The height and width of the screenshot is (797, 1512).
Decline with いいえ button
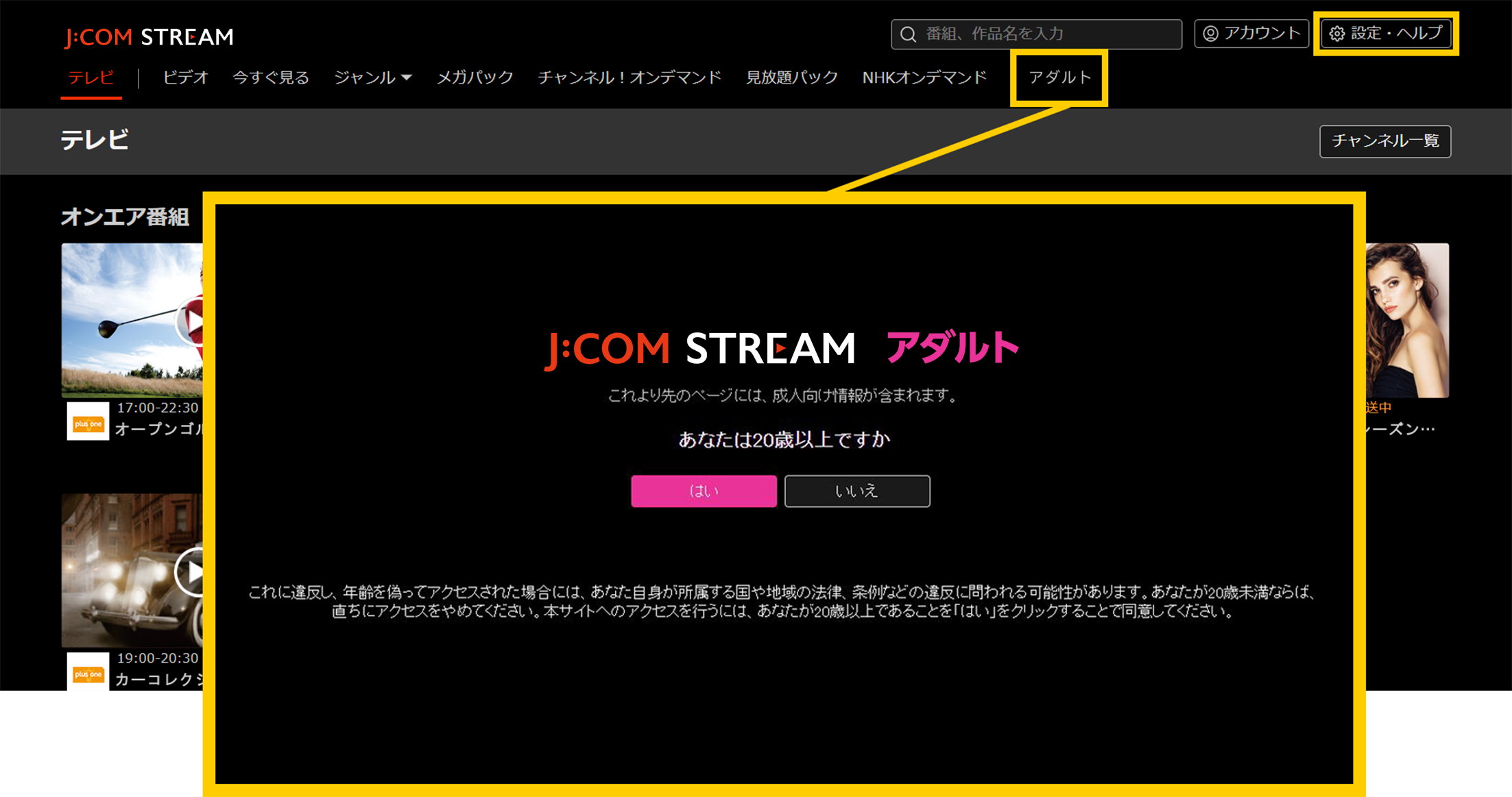pos(857,491)
